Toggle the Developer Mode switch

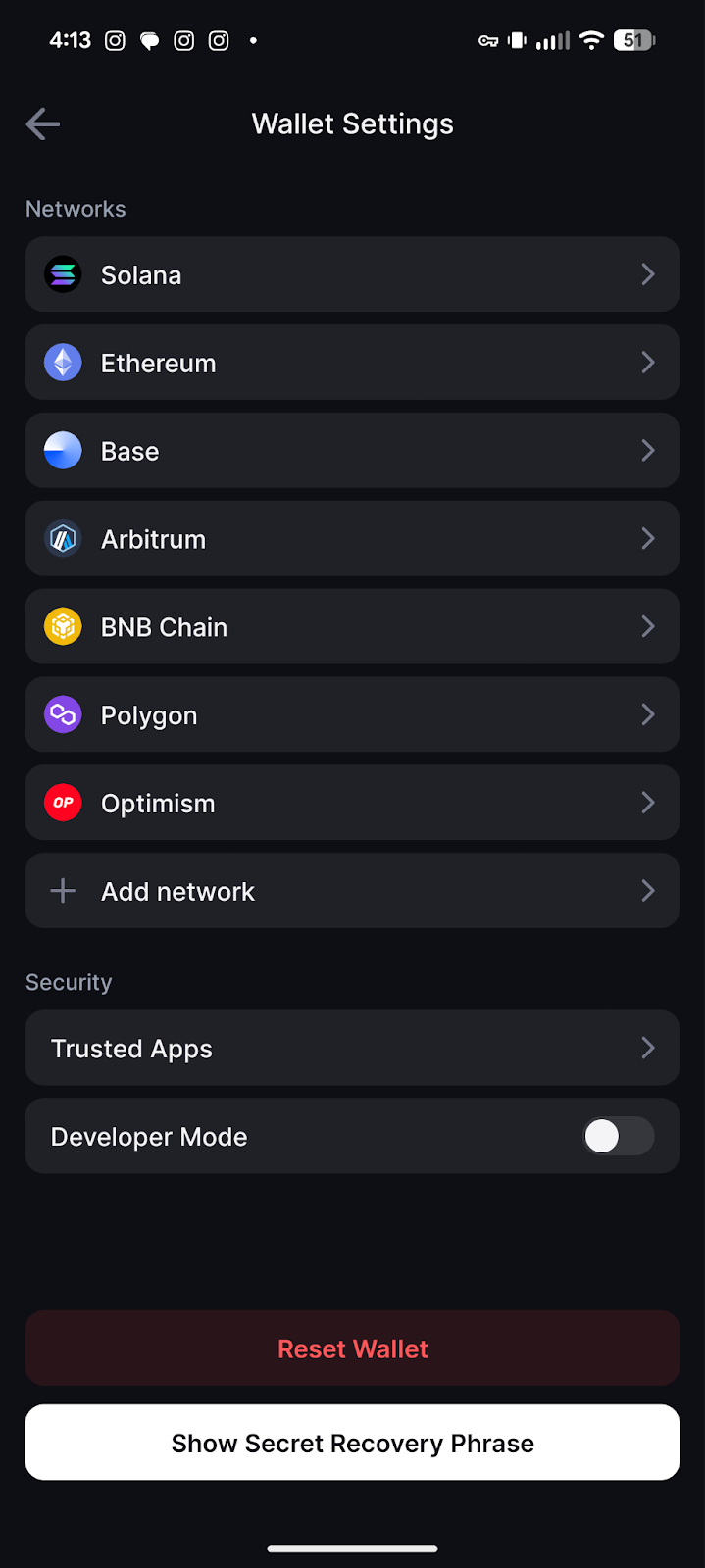point(618,1137)
